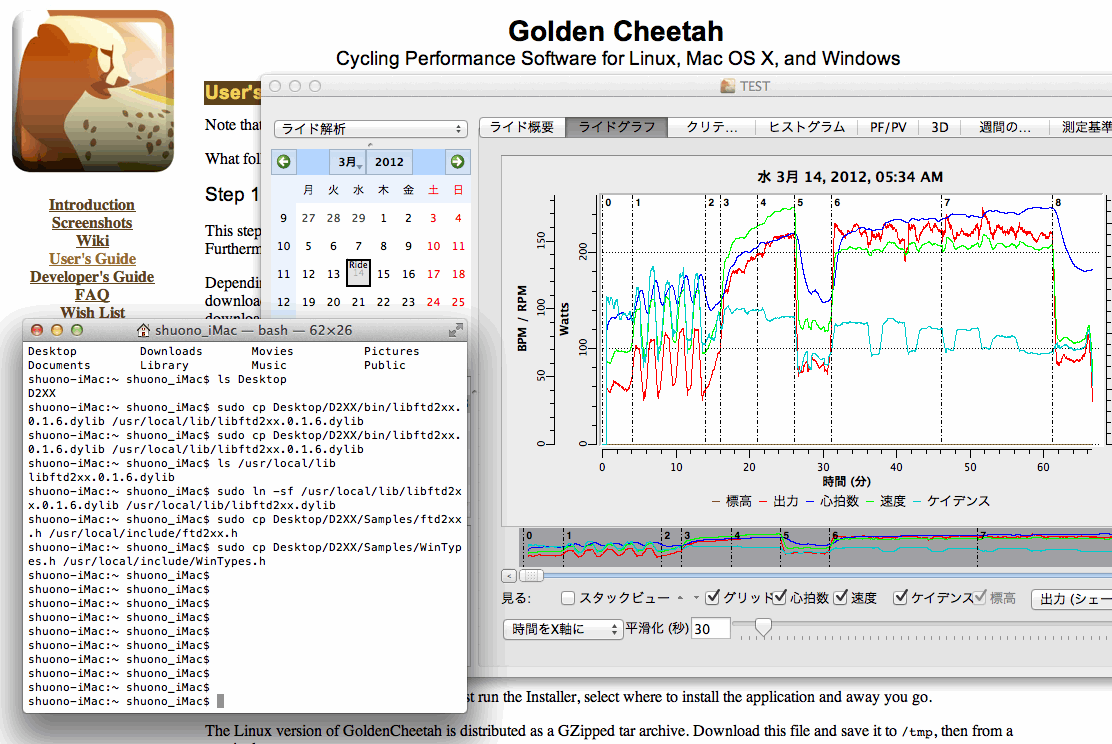Open the FAQ link
Viewport: 1112px width, 744px height.
point(92,295)
